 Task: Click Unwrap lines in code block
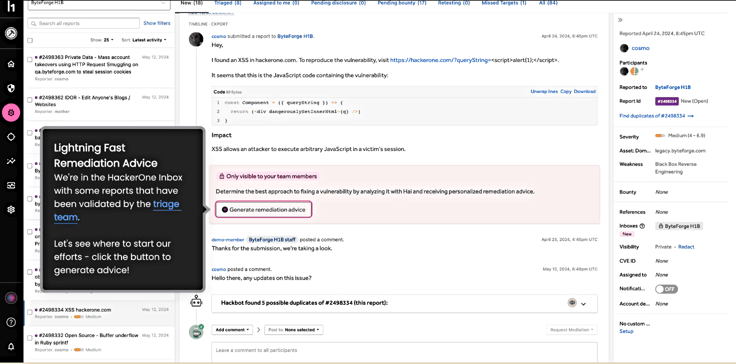click(x=544, y=92)
